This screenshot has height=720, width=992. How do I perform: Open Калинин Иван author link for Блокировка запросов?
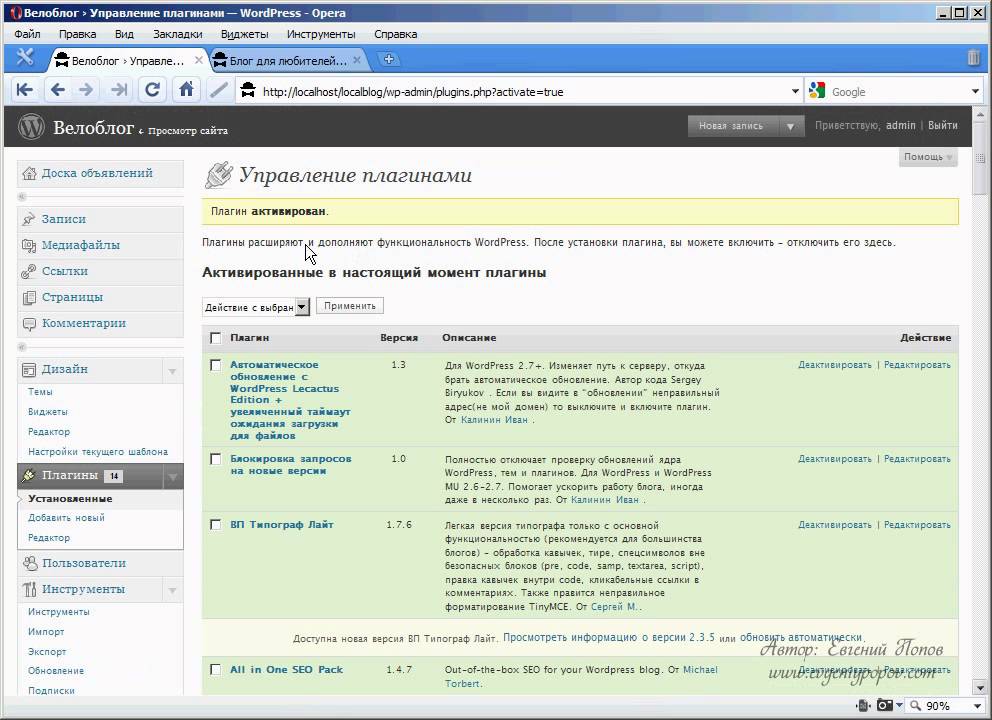coord(604,500)
